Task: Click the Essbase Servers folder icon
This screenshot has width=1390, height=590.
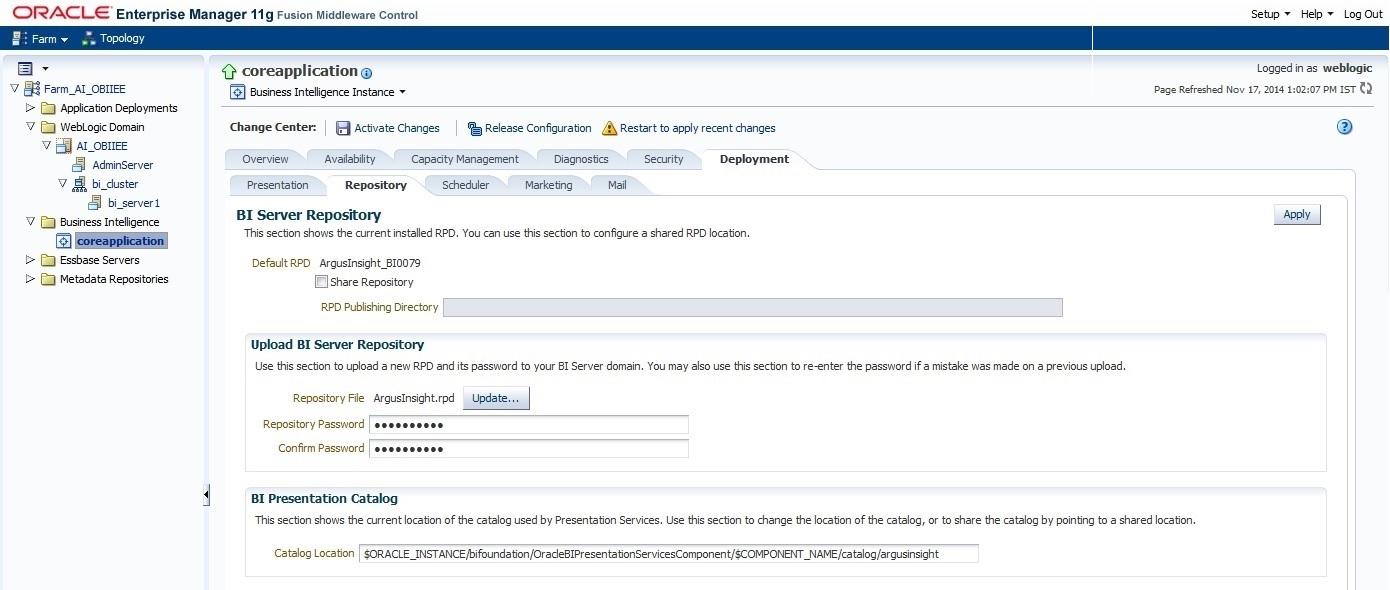Action: coord(48,260)
